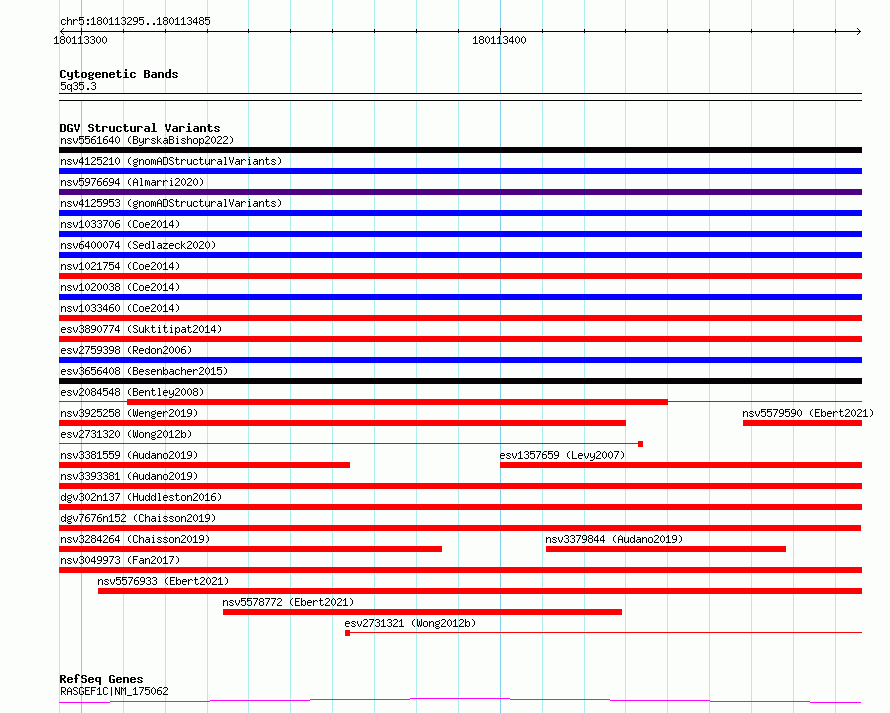Click the small red square ending esv2731320

click(x=640, y=444)
